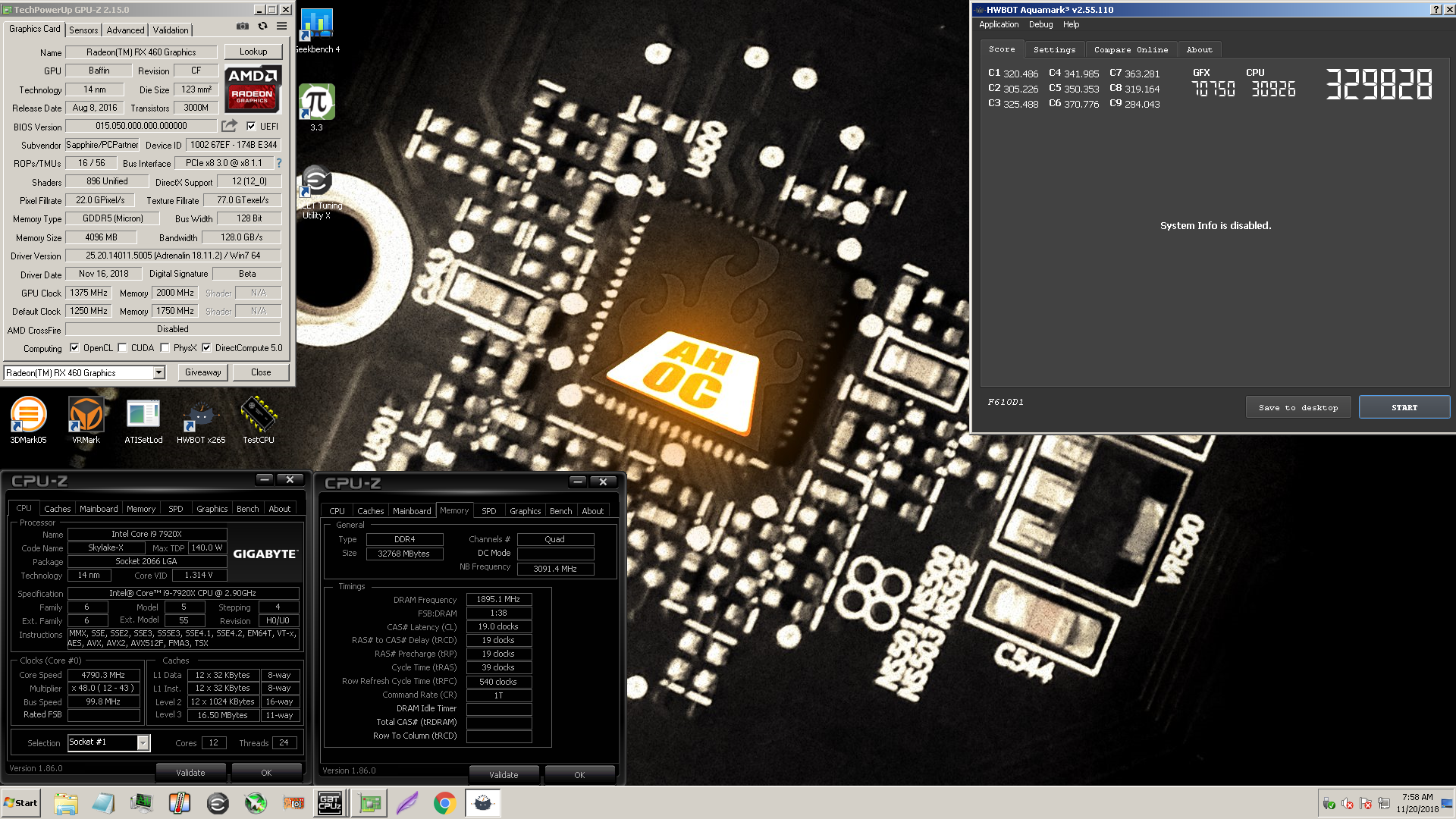Click the Lookup button in GPU-Z
Viewport: 1456px width, 819px height.
tap(253, 52)
